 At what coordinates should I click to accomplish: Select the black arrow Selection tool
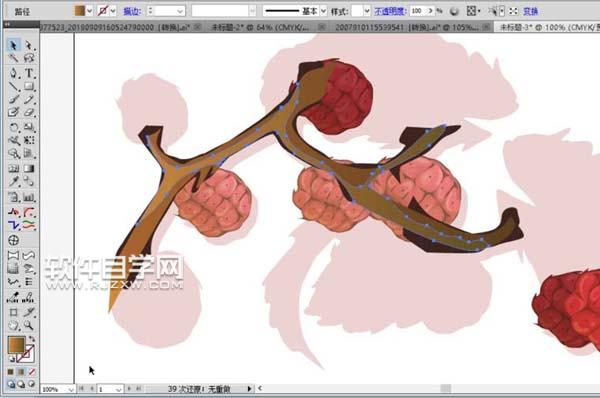13,45
